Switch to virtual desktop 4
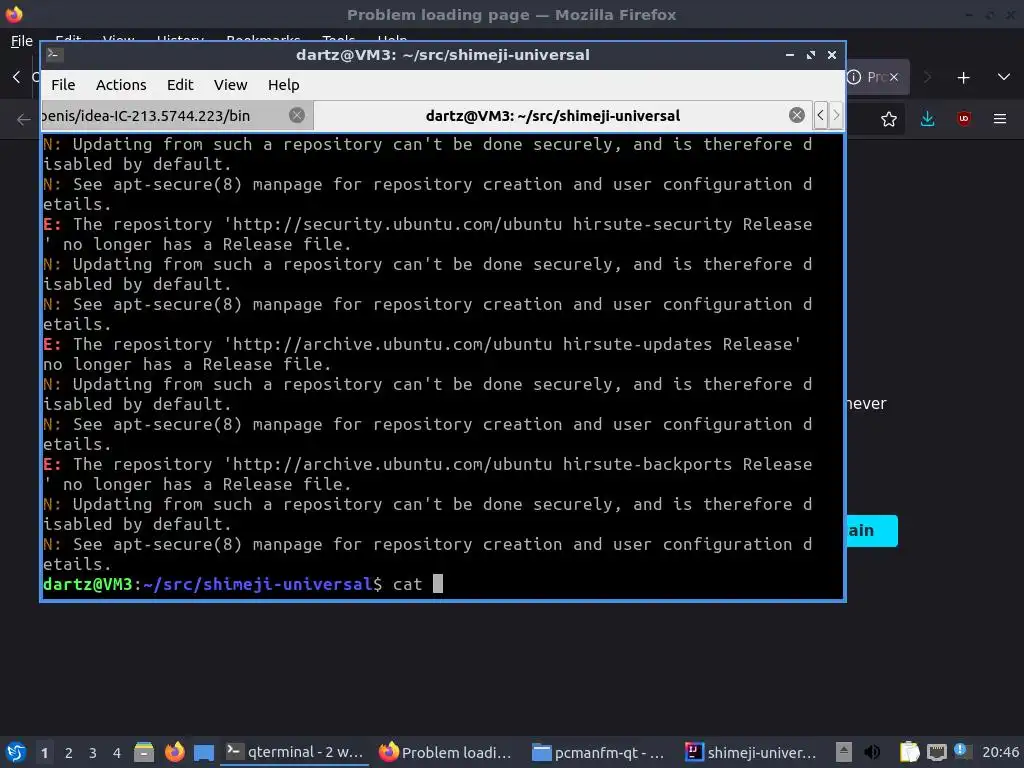This screenshot has height=768, width=1024. point(117,753)
